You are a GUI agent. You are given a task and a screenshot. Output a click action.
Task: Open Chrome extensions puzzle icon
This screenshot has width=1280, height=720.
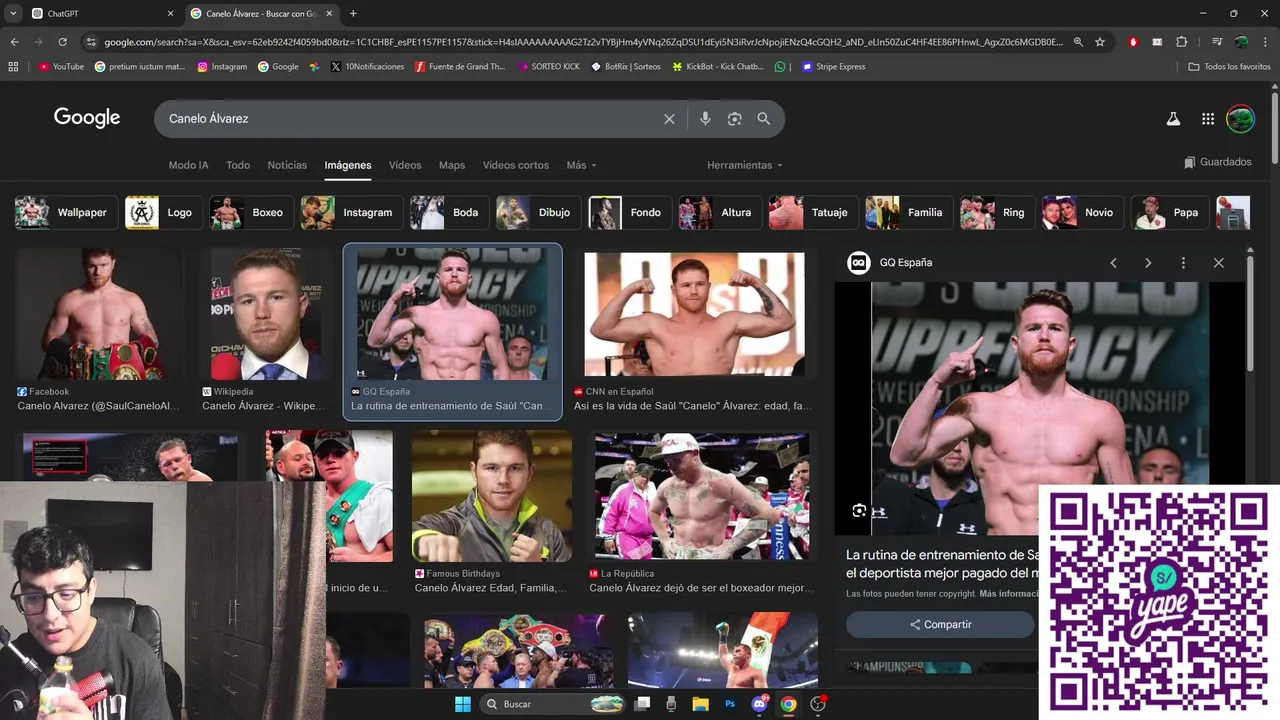1182,42
